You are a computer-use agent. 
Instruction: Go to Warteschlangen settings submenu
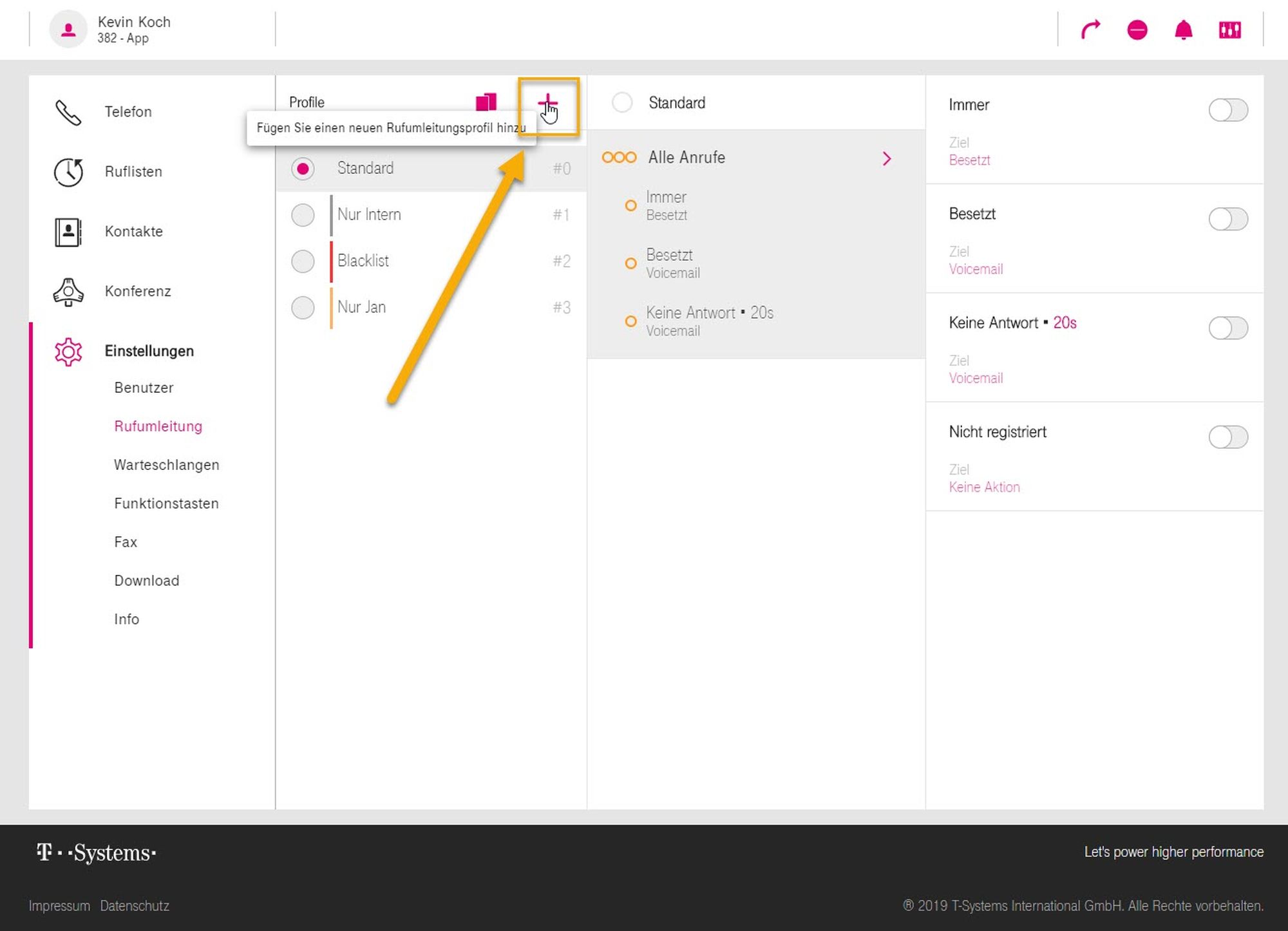[166, 465]
